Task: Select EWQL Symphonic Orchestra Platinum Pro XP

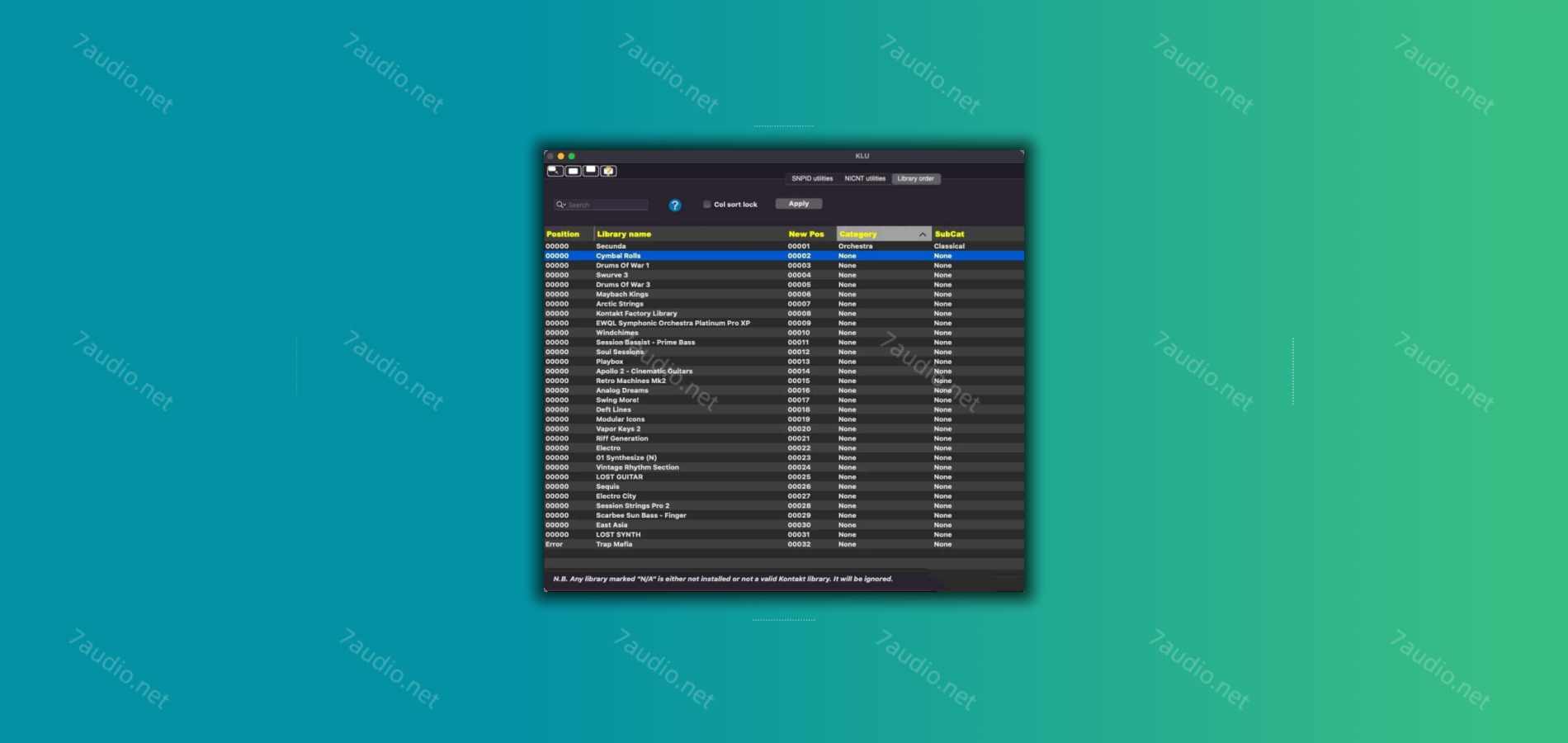Action: pyautogui.click(x=784, y=324)
